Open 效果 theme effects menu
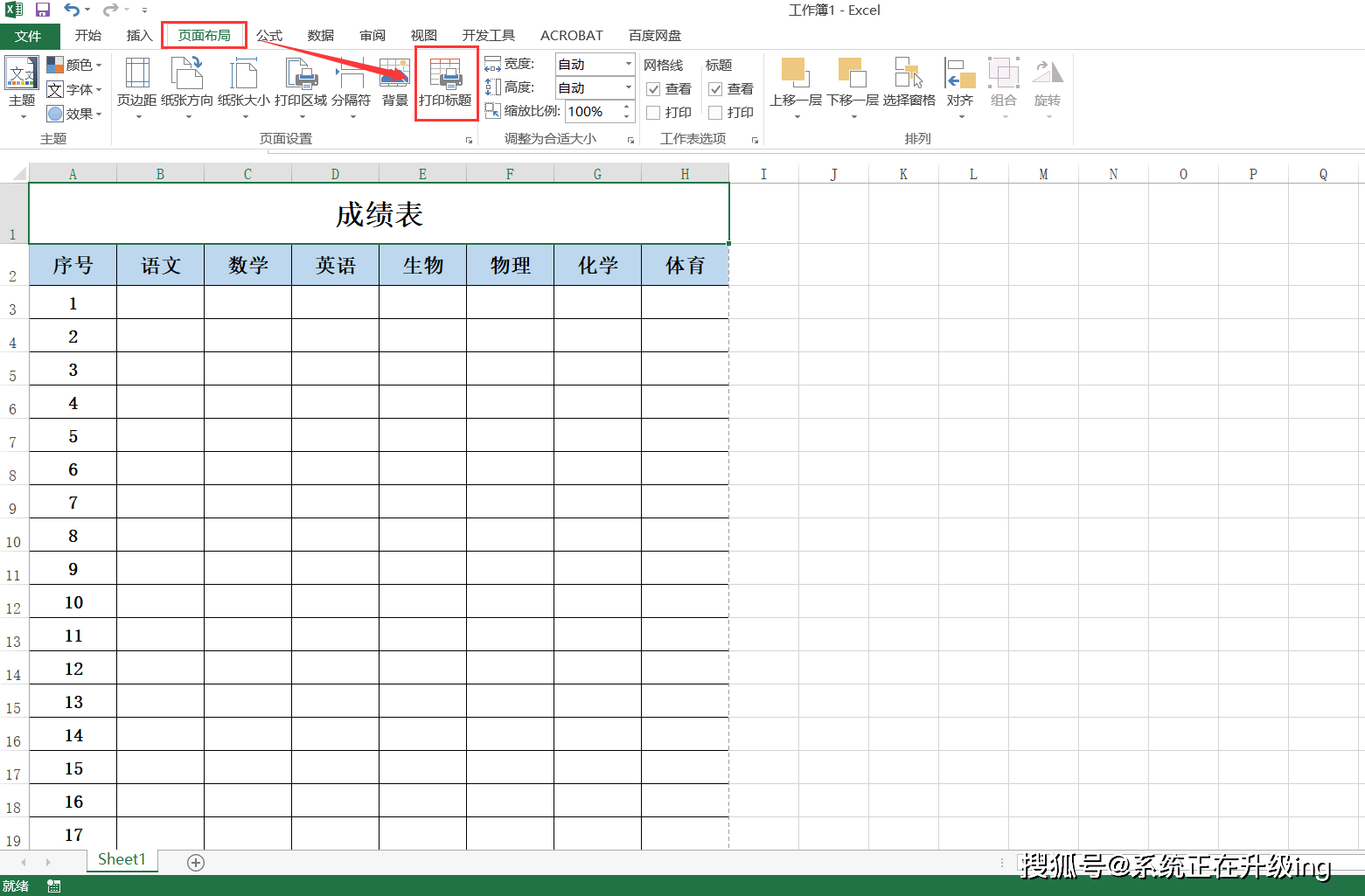This screenshot has width=1365, height=896. [75, 114]
